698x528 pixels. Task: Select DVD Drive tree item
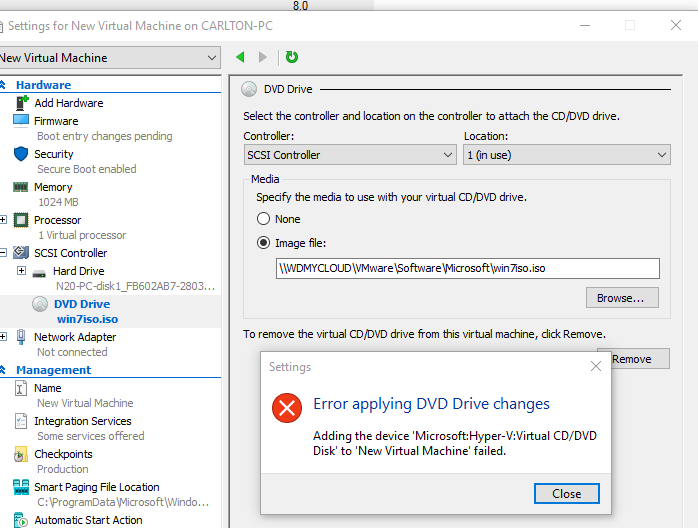pyautogui.click(x=82, y=304)
